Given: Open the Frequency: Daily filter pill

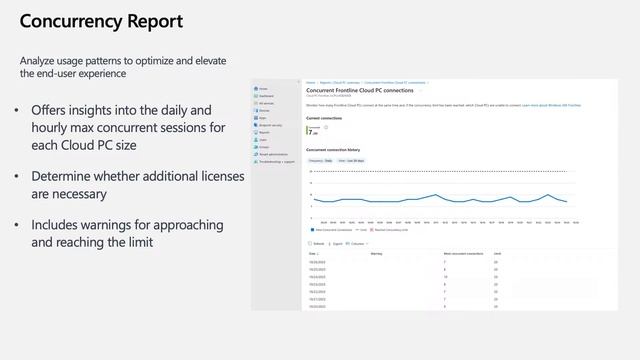Looking at the screenshot, I should [x=320, y=161].
